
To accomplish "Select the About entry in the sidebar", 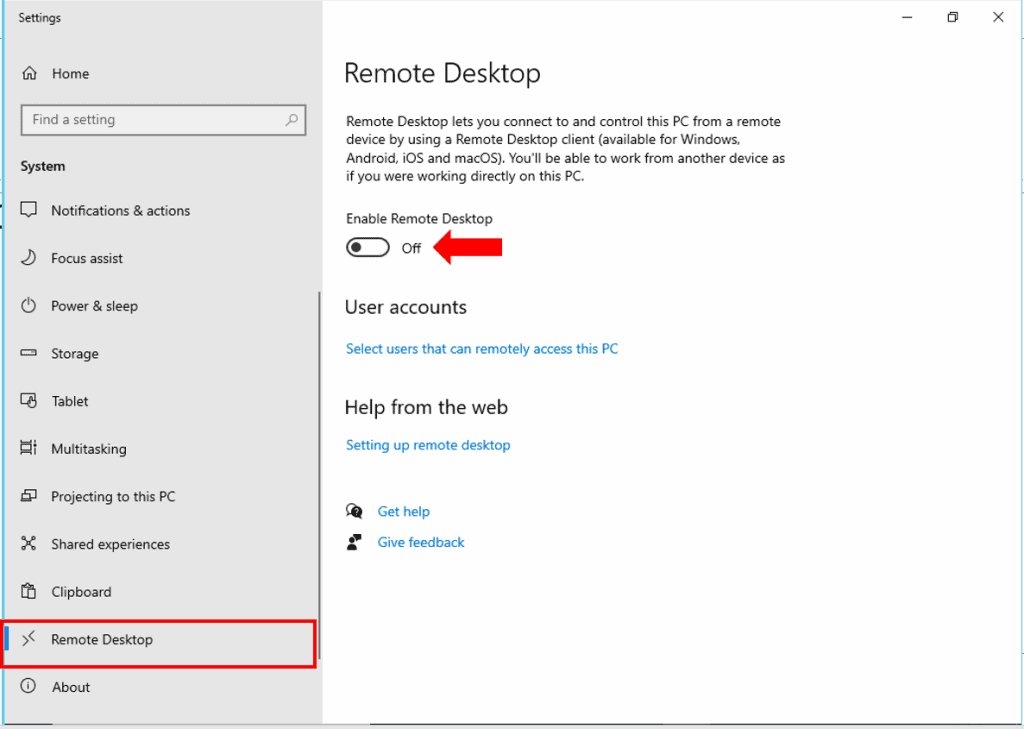I will coord(71,687).
